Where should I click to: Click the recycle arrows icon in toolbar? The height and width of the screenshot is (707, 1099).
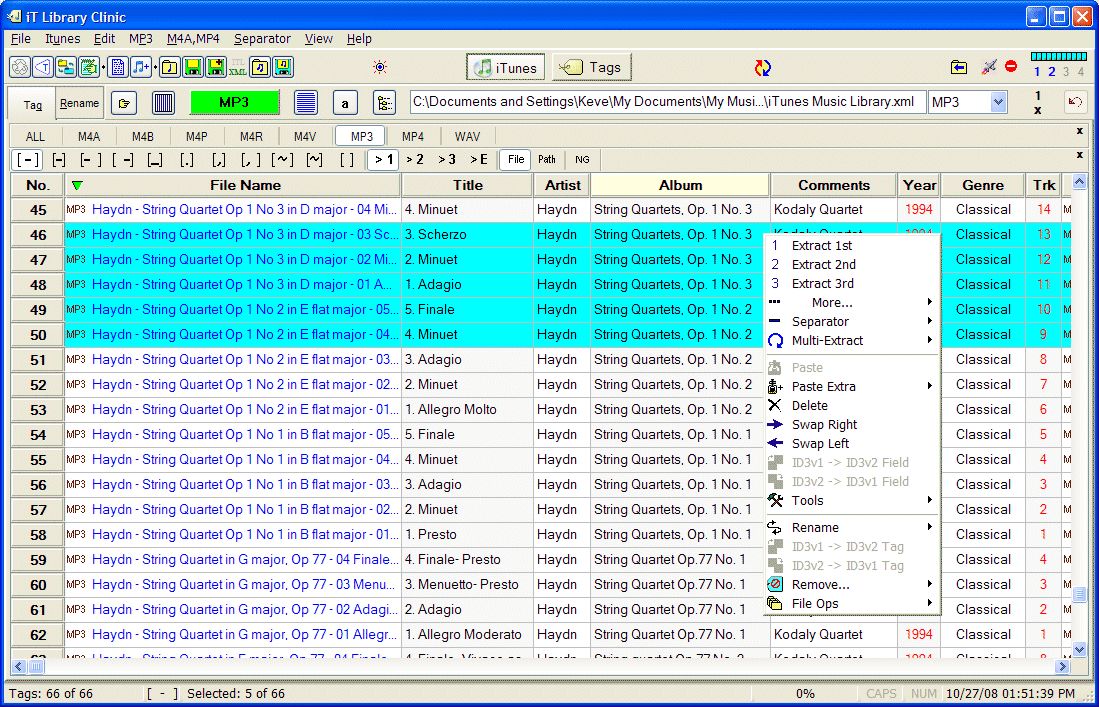coord(20,67)
